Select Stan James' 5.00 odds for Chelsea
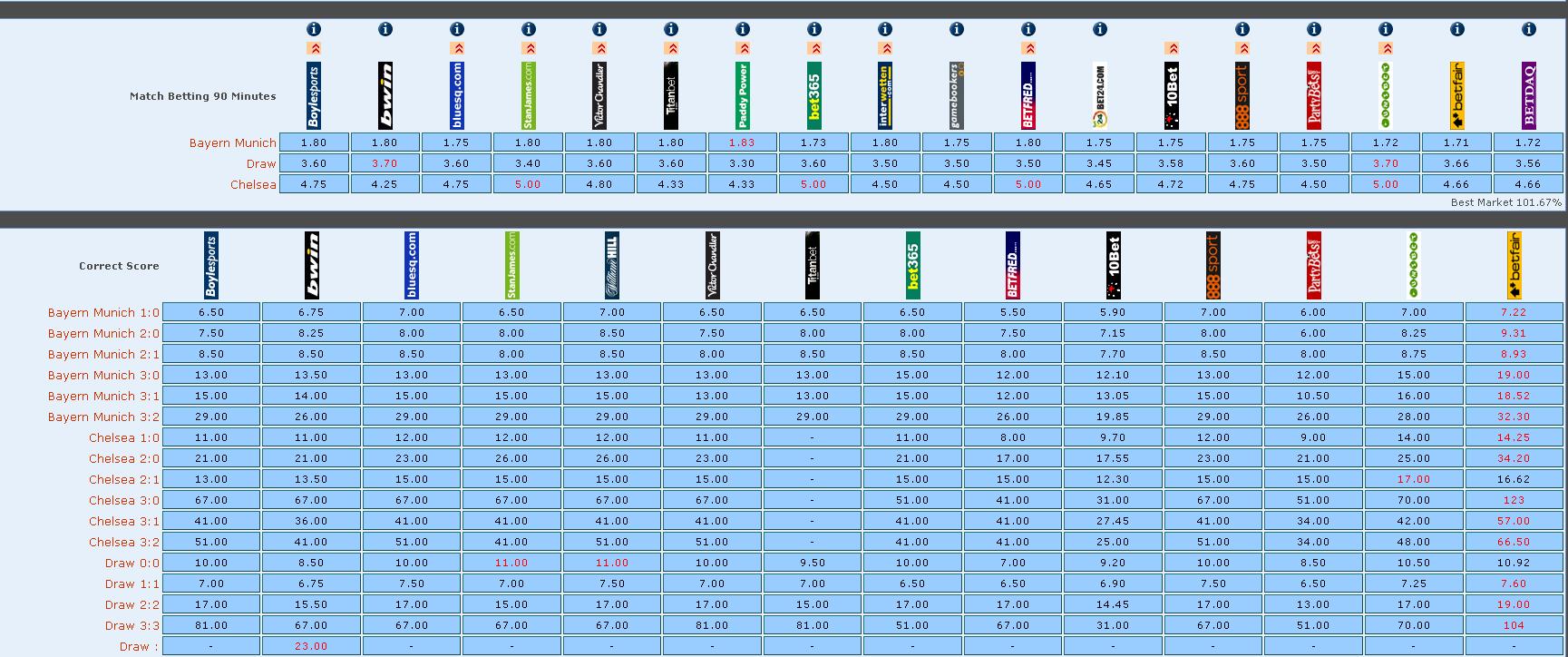This screenshot has height=657, width=1568. coord(528,184)
